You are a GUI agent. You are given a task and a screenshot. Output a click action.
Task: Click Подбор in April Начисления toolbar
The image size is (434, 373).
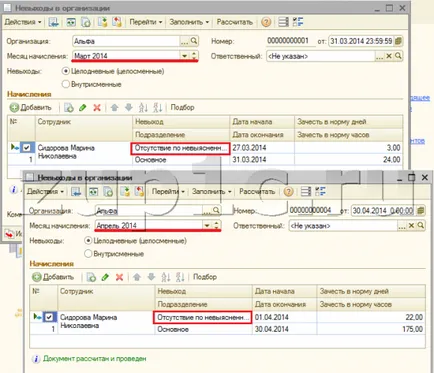205,277
